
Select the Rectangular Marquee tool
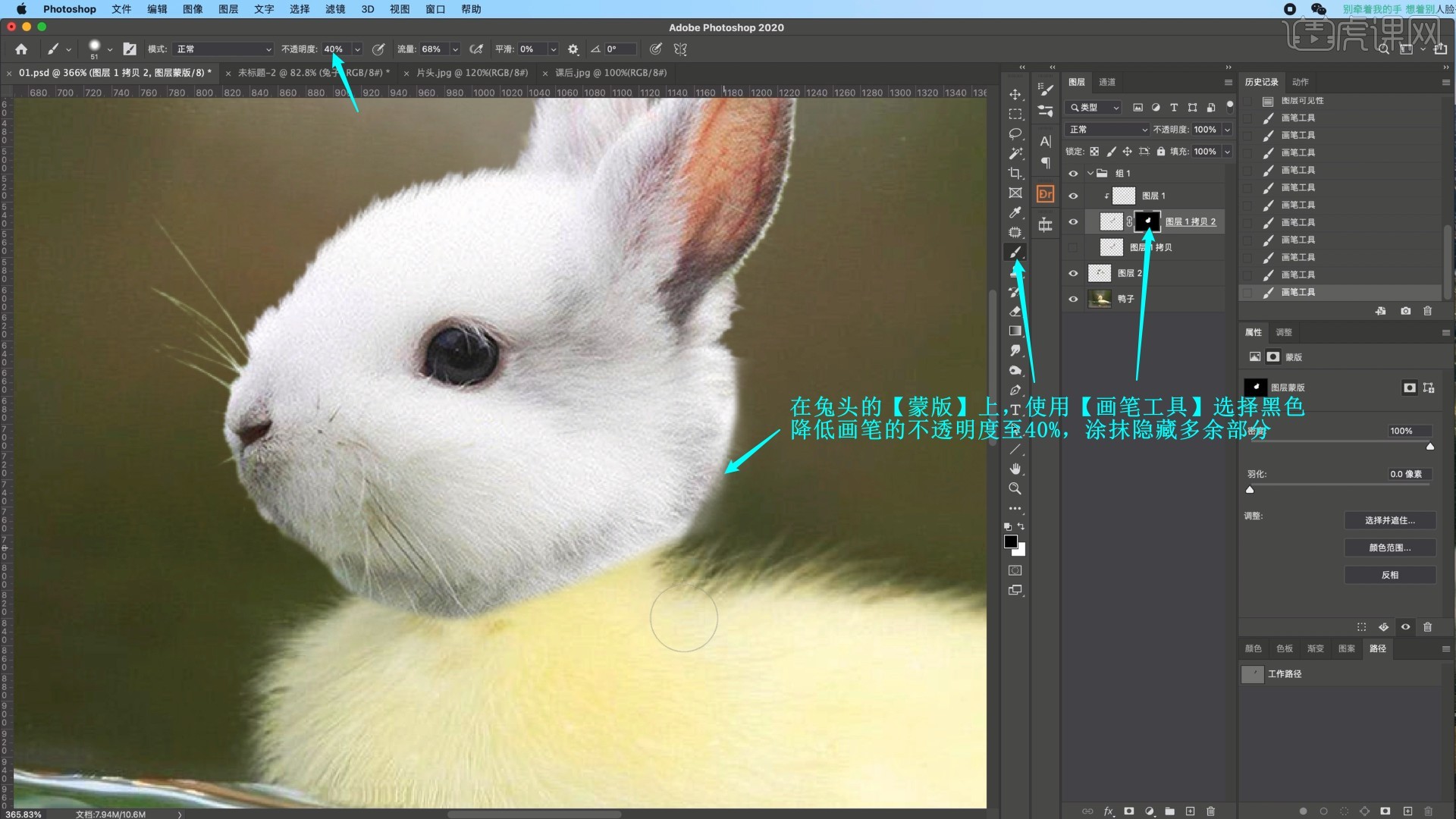pyautogui.click(x=1015, y=114)
